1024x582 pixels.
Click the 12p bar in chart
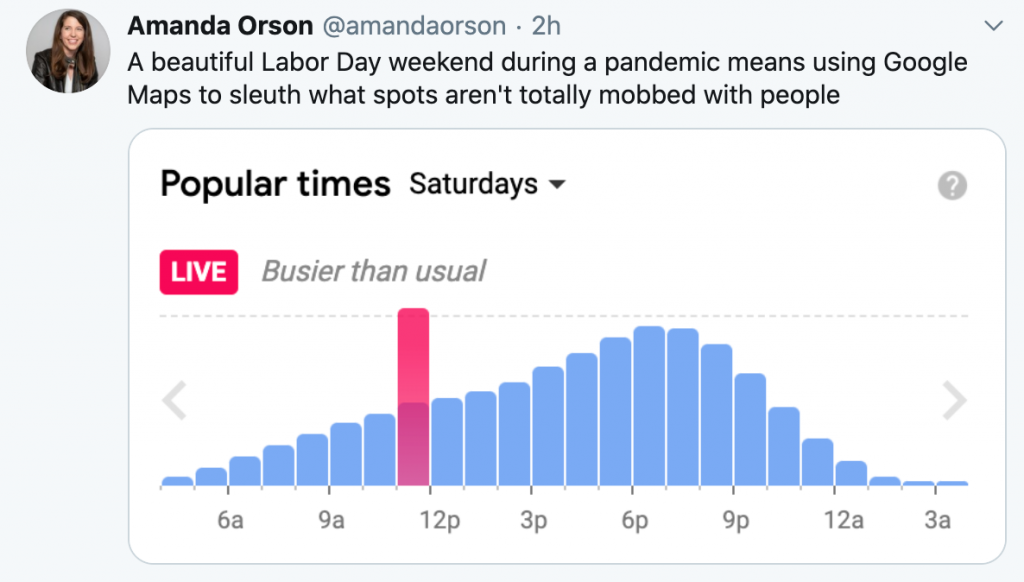pyautogui.click(x=447, y=441)
